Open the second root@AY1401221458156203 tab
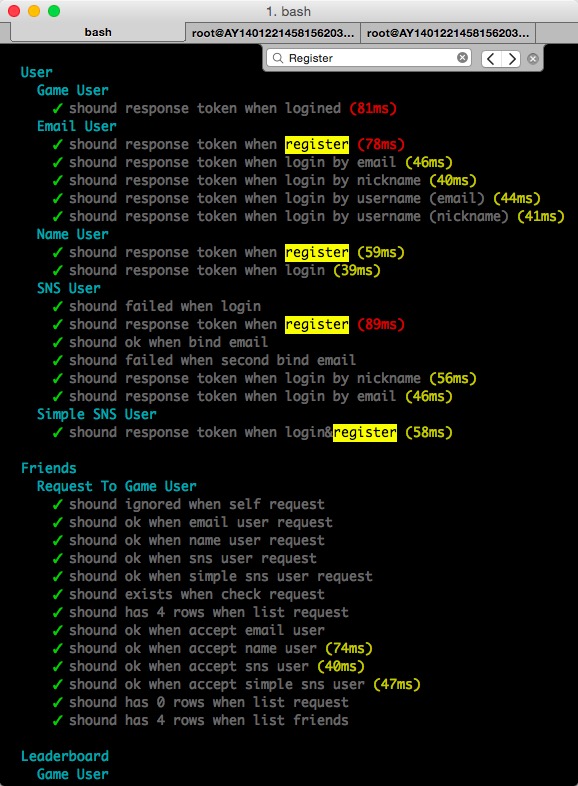Viewport: 578px width, 786px height. pyautogui.click(x=273, y=33)
